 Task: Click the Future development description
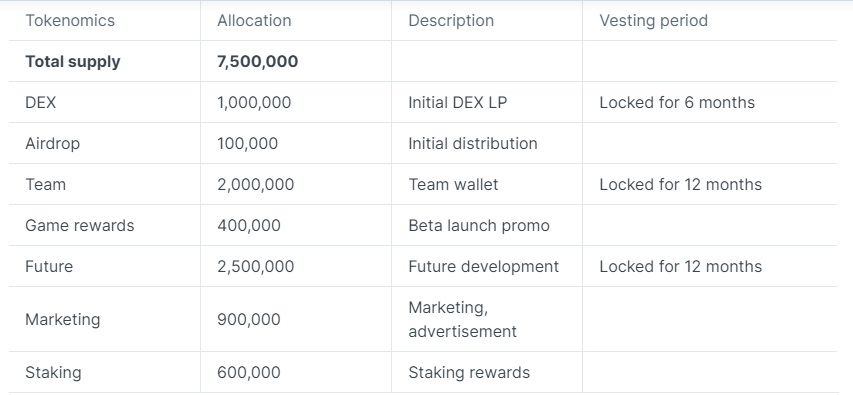[x=484, y=267]
